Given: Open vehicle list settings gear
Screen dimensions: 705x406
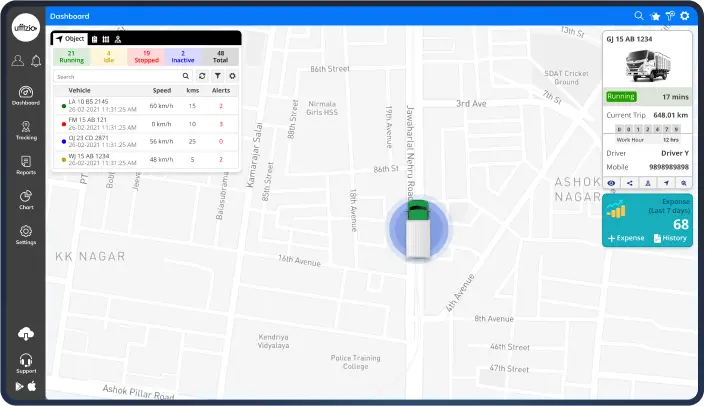Looking at the screenshot, I should [x=232, y=76].
